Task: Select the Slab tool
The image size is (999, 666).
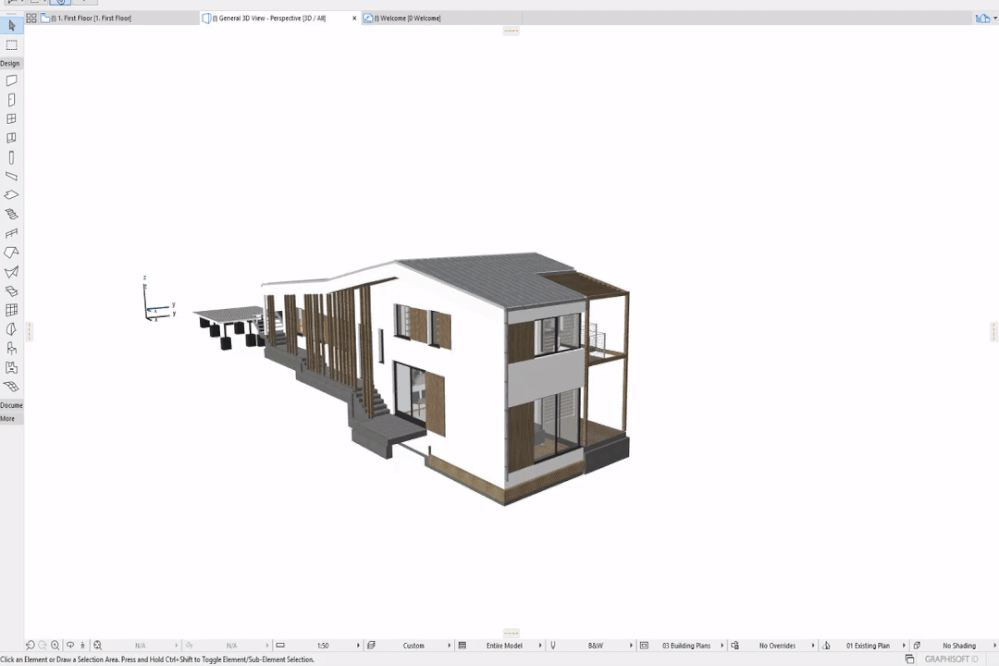Action: pyautogui.click(x=11, y=195)
